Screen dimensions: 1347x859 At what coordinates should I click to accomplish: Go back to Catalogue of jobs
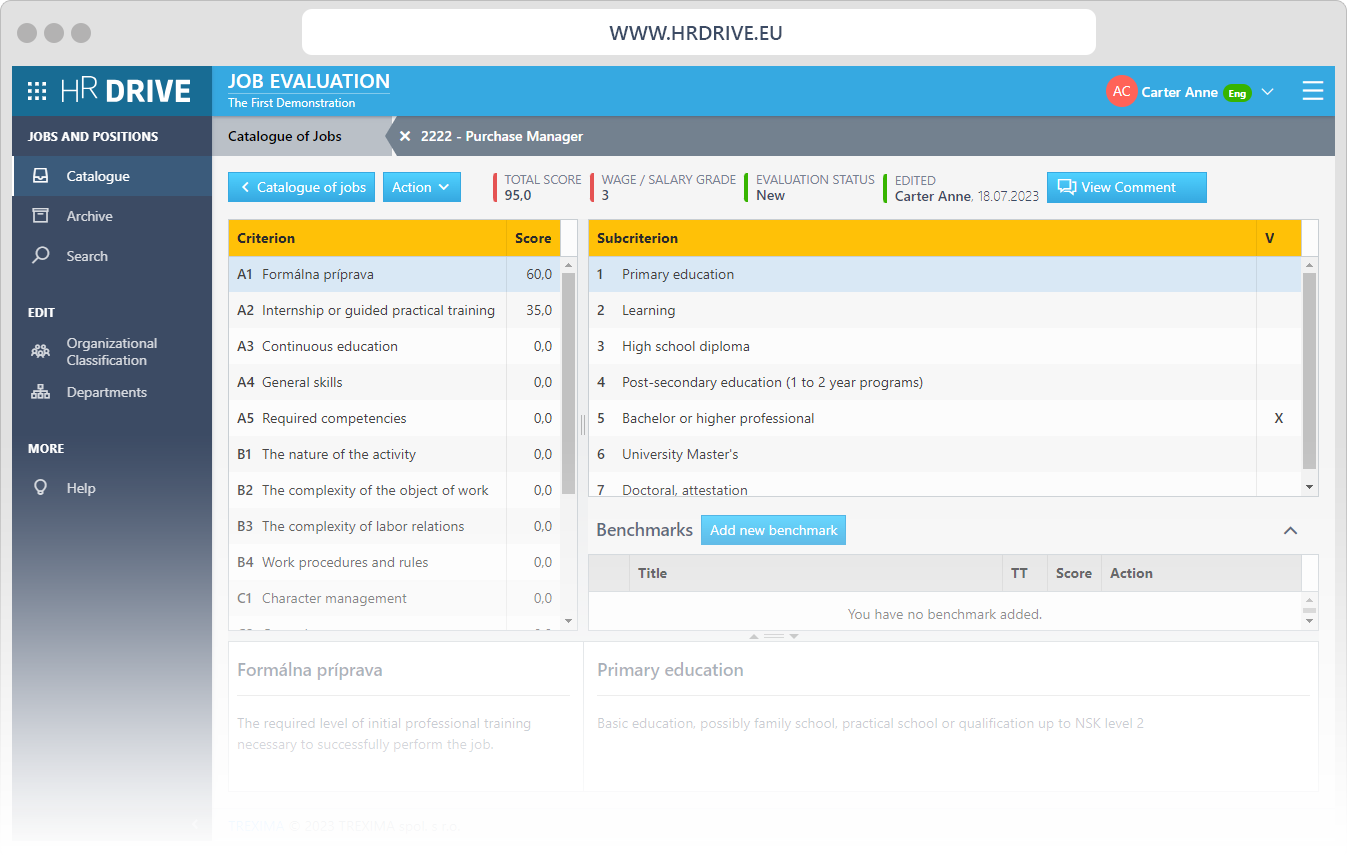tap(302, 187)
